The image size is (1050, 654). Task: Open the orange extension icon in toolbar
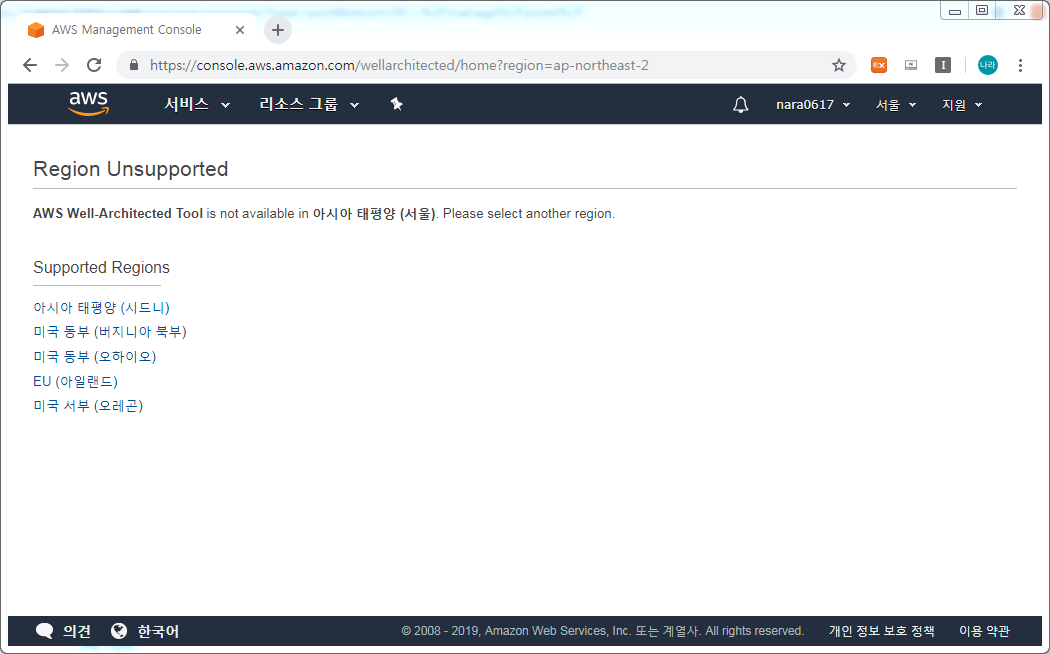point(879,65)
